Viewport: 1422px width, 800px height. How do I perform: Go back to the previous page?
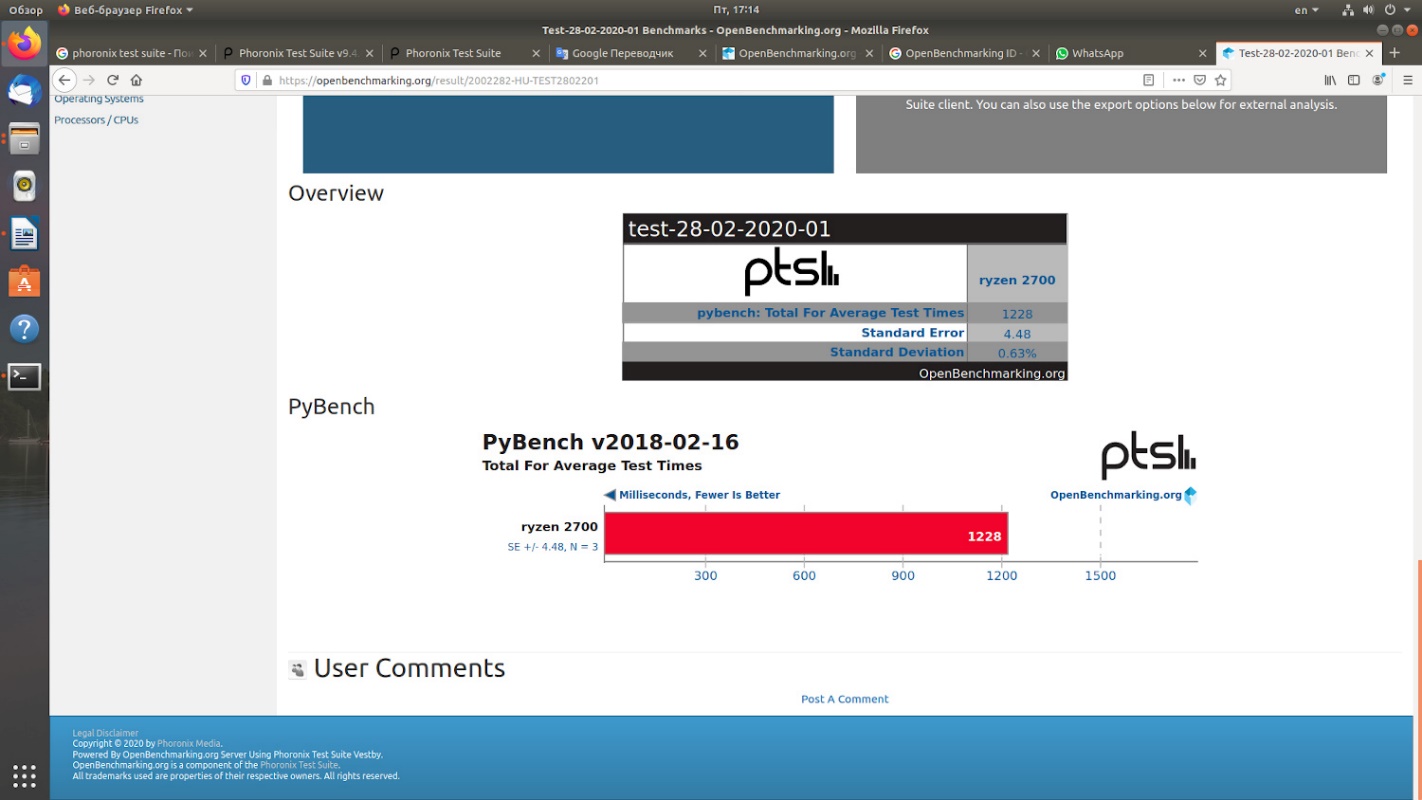pos(64,80)
